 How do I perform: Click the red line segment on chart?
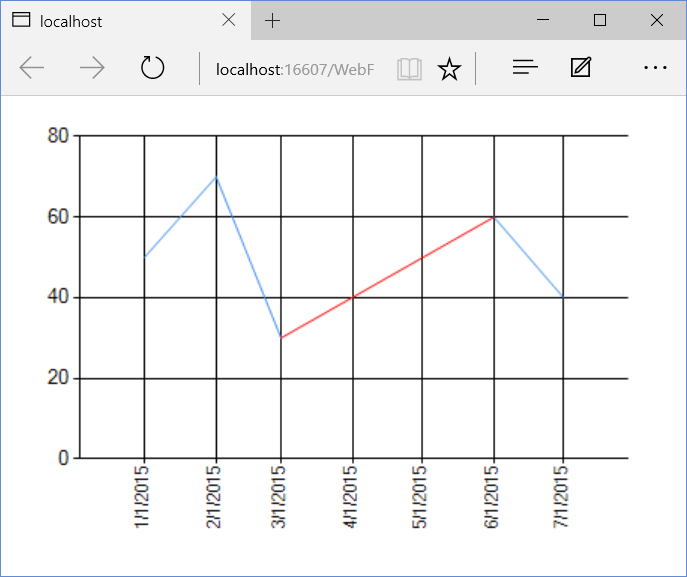(387, 277)
